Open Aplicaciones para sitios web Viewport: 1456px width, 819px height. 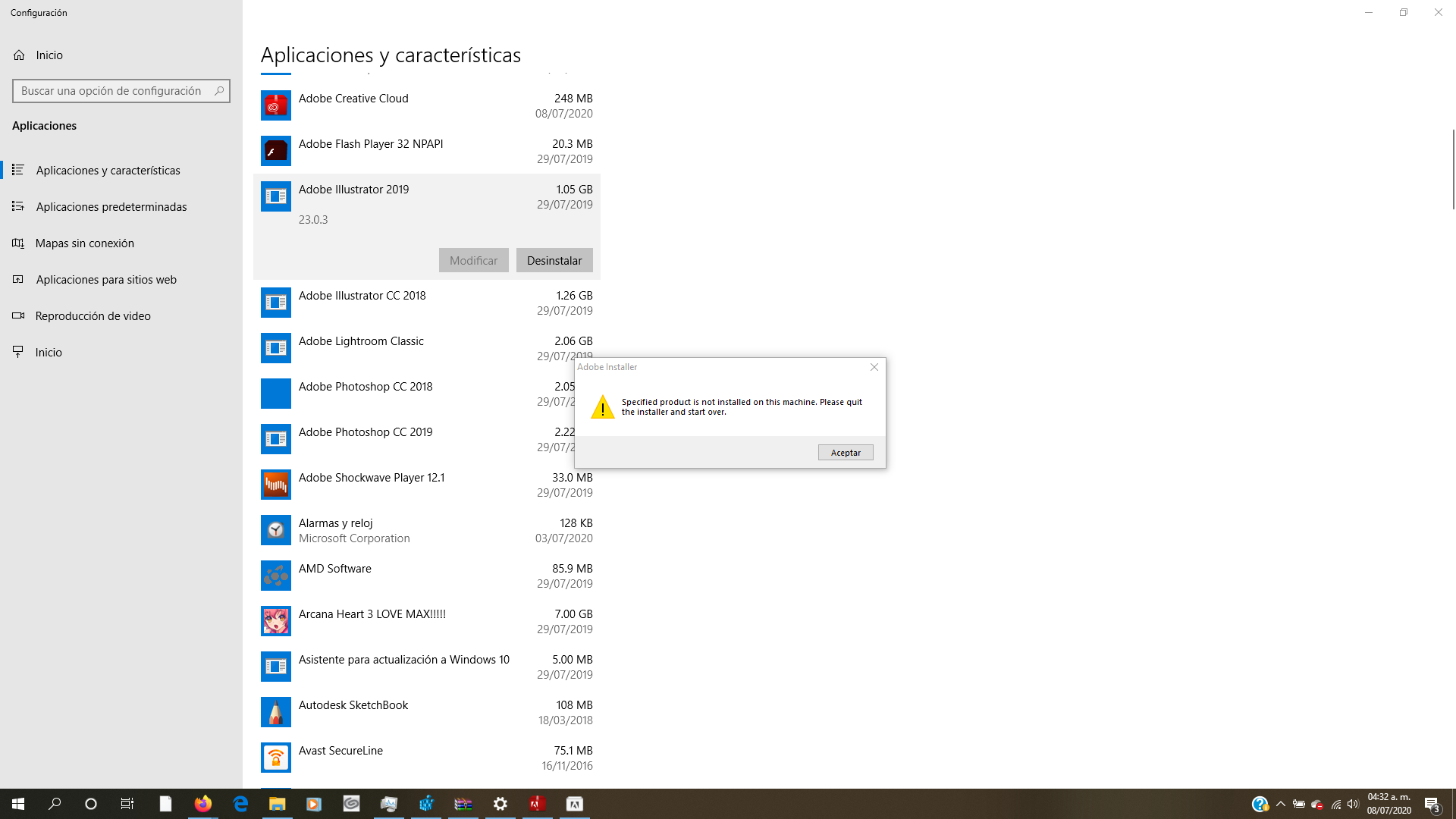coord(106,280)
